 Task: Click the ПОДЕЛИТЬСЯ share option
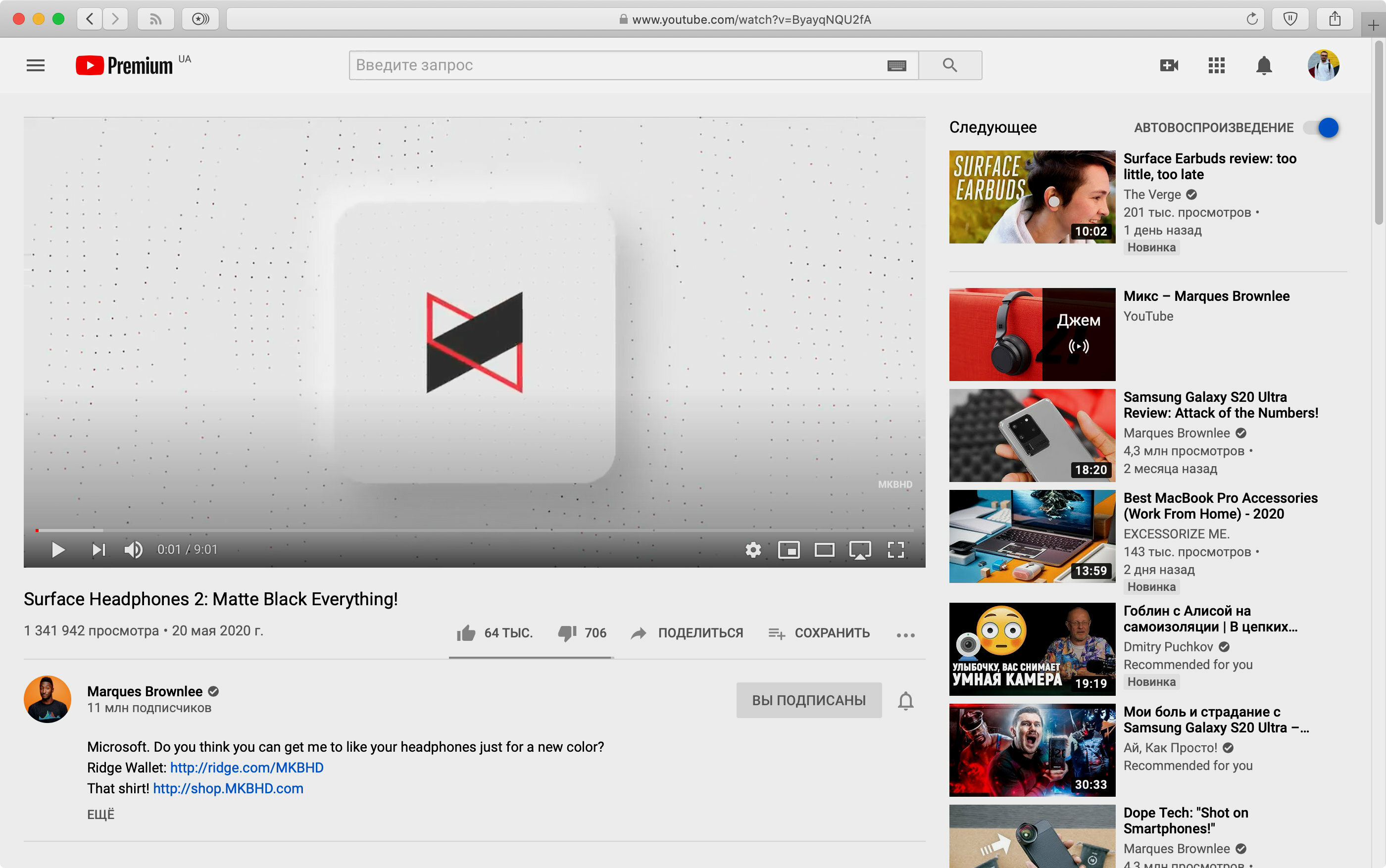pos(687,632)
